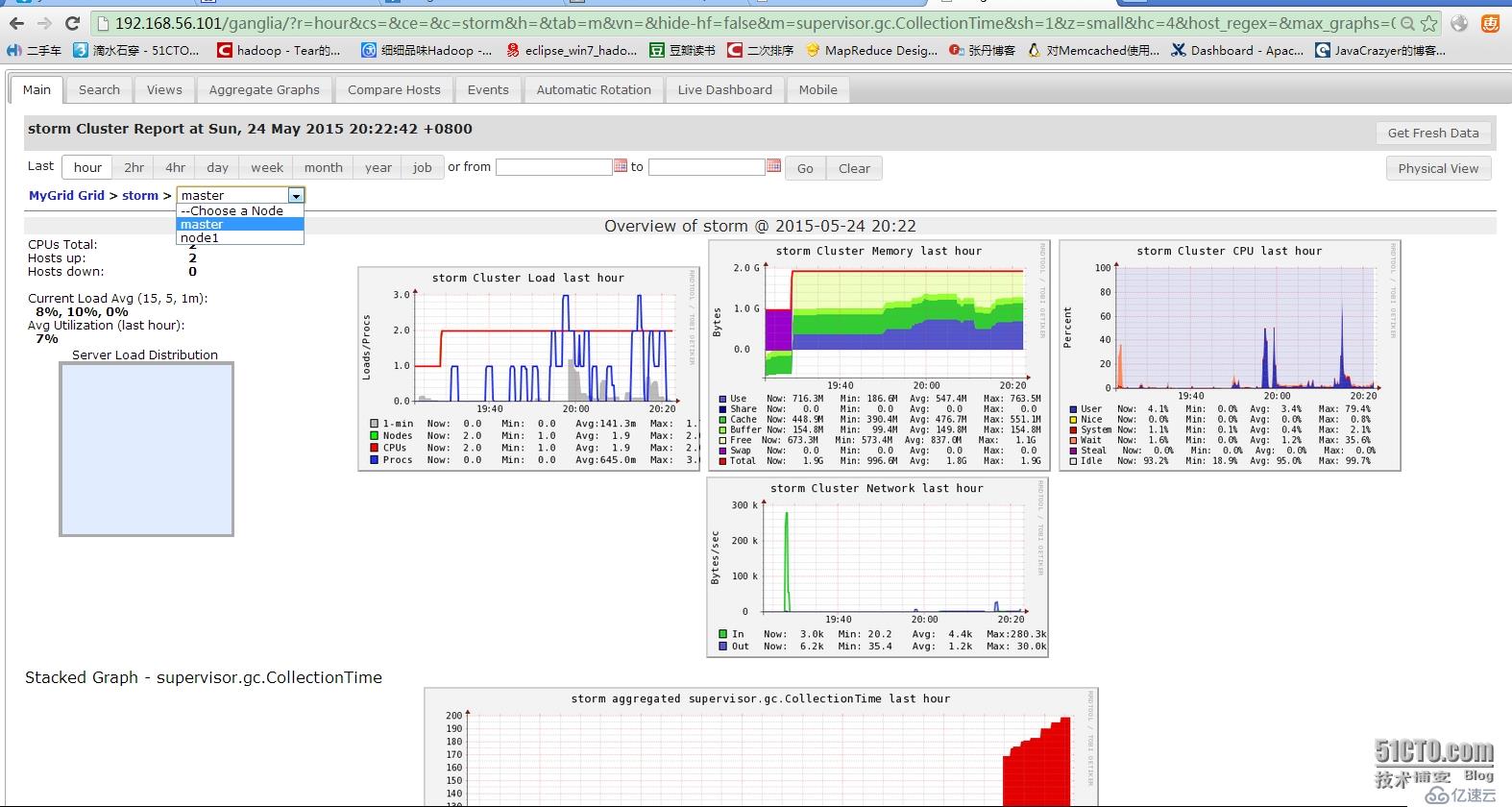Open the storm breadcrumb link
Viewport: 1512px width, 807px height.
pyautogui.click(x=140, y=195)
